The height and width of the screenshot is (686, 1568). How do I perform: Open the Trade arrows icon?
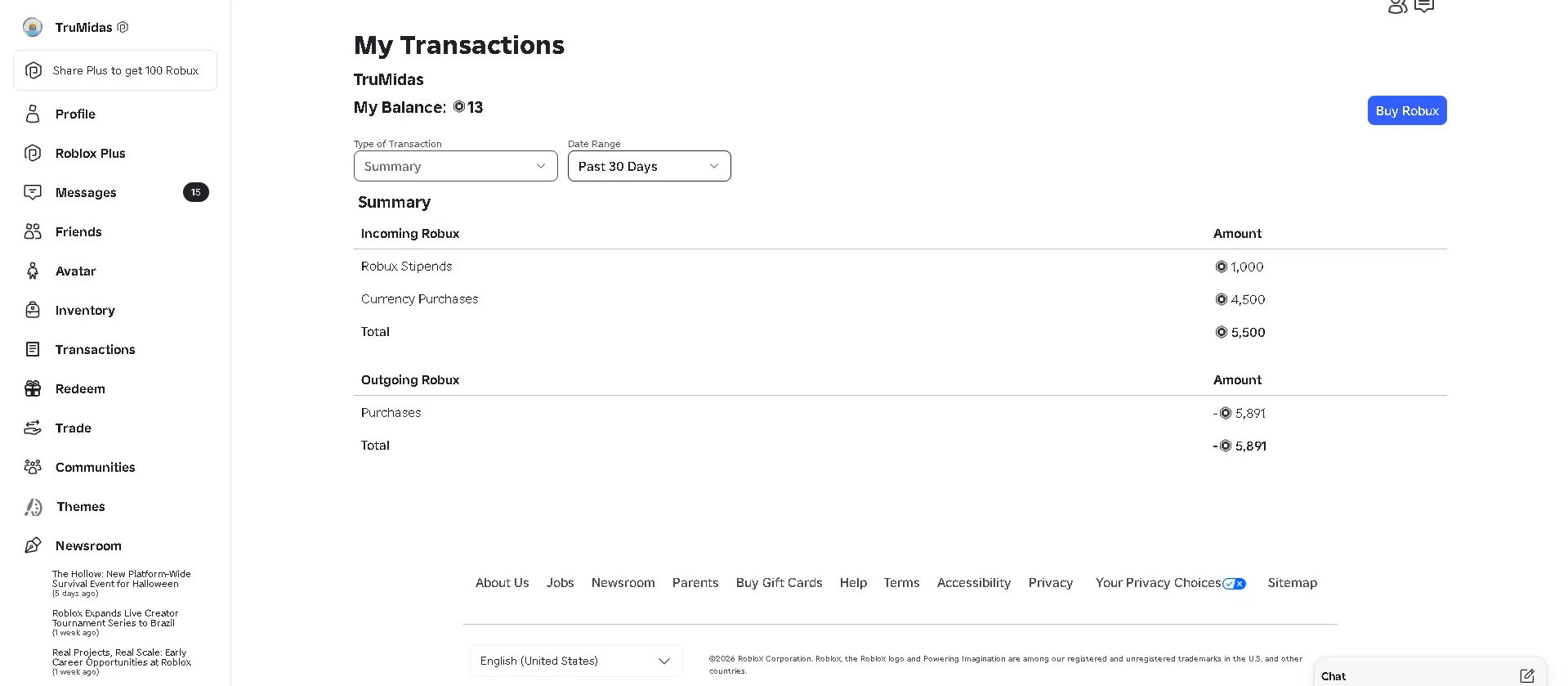pos(33,428)
